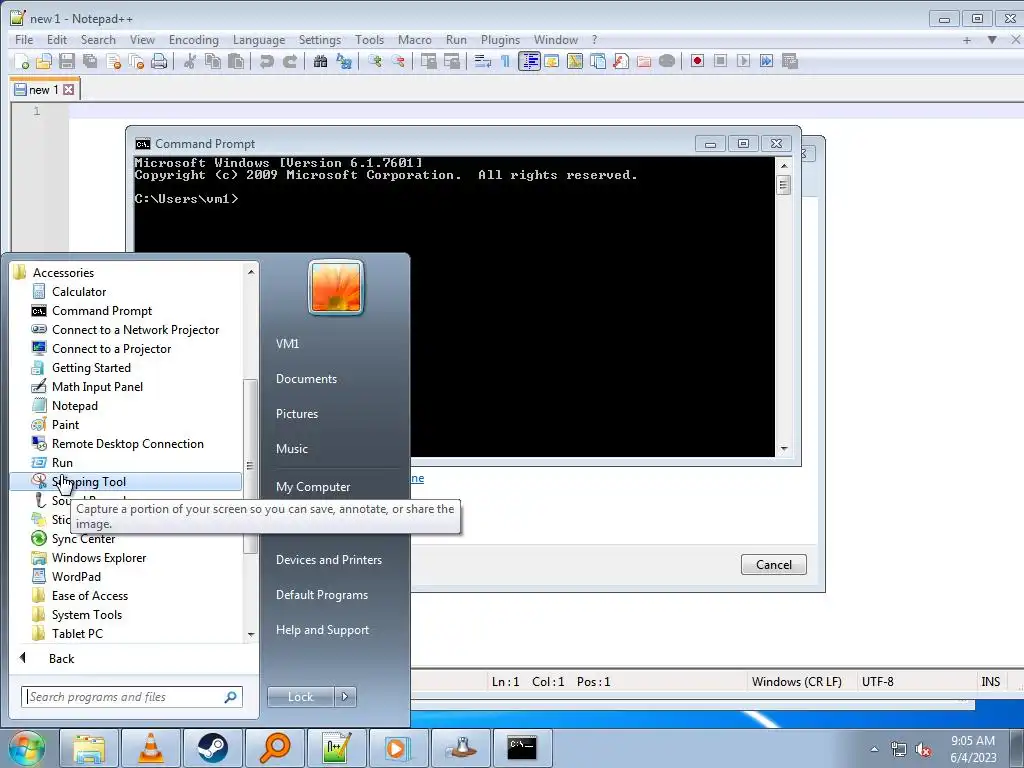
Task: Click the Replace toolbar icon
Action: pos(344,61)
